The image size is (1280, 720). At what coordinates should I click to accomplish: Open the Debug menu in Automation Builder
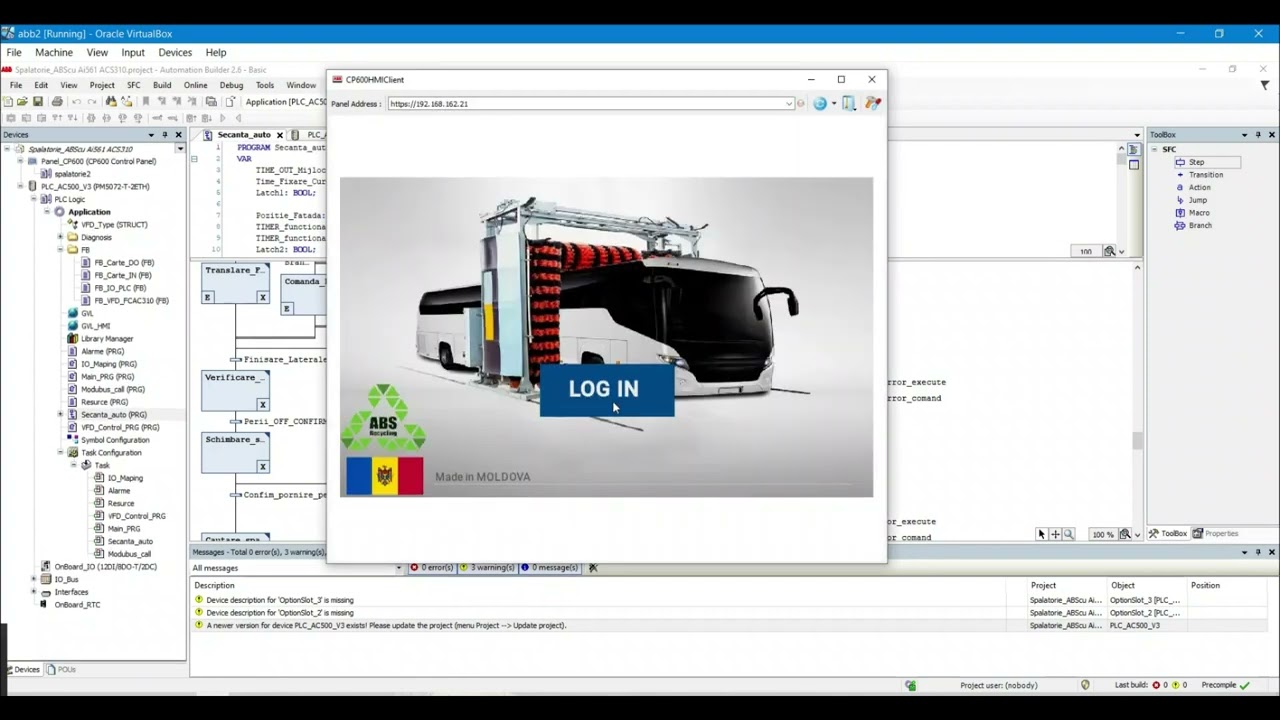(x=231, y=85)
